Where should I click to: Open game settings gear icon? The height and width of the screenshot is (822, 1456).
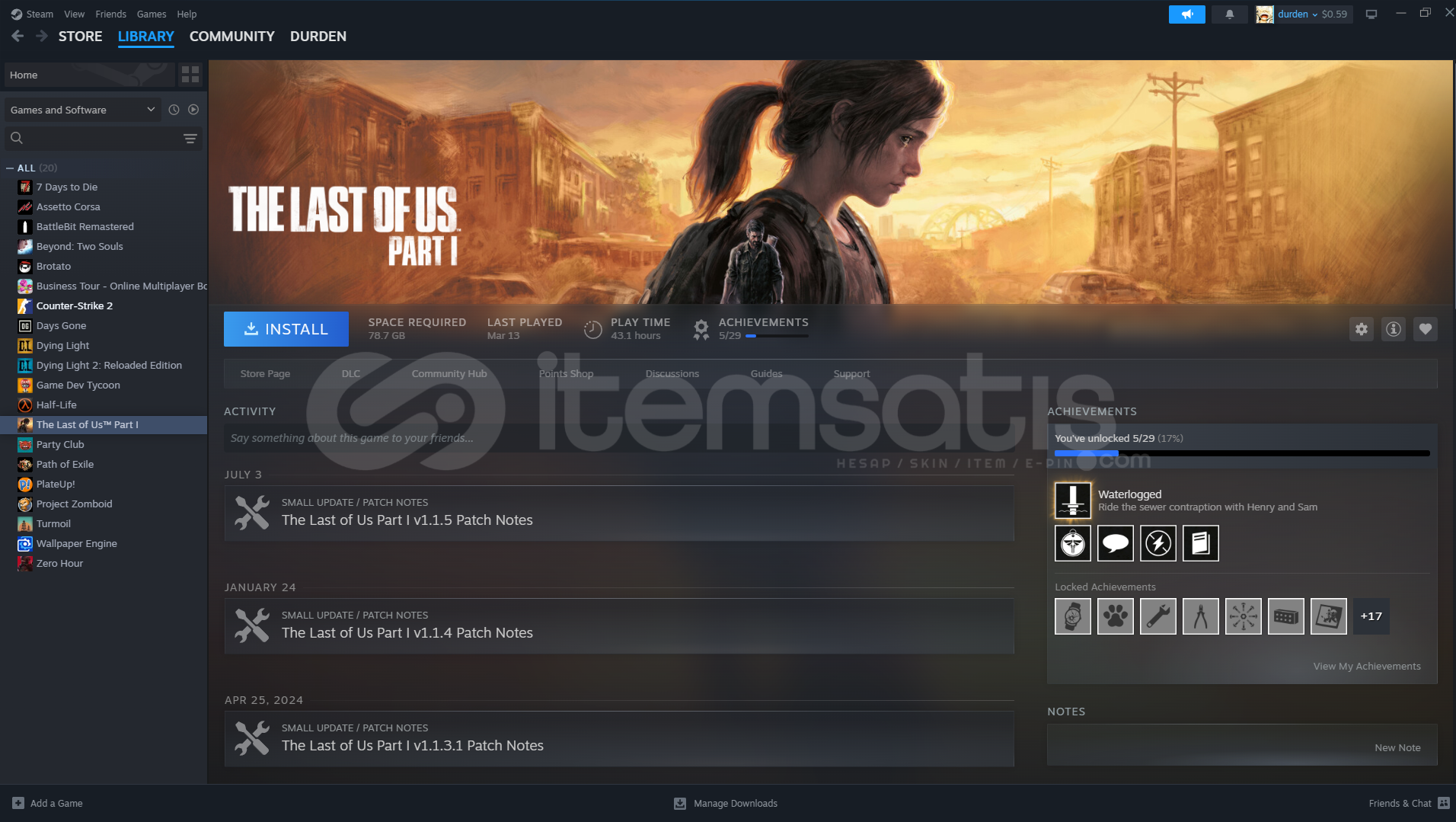(x=1362, y=329)
